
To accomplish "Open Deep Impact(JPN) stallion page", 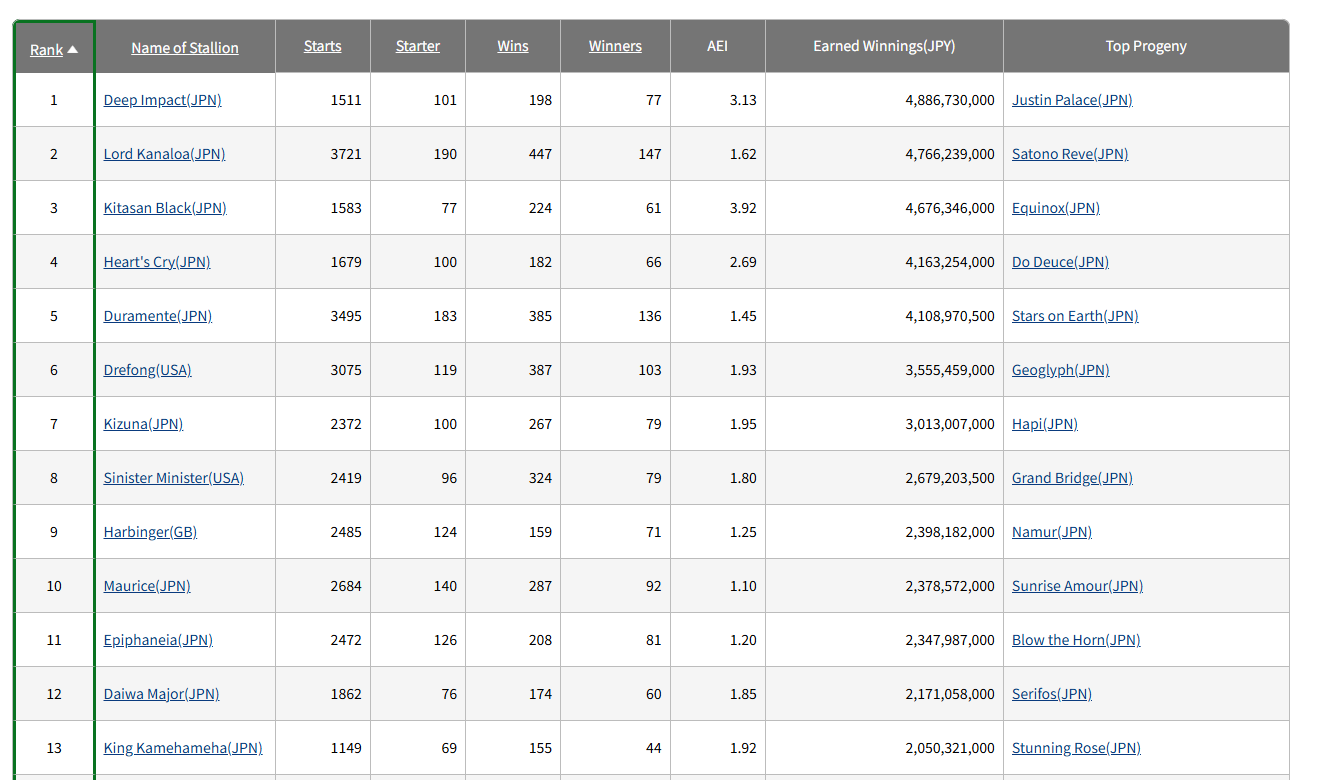I will pyautogui.click(x=163, y=100).
